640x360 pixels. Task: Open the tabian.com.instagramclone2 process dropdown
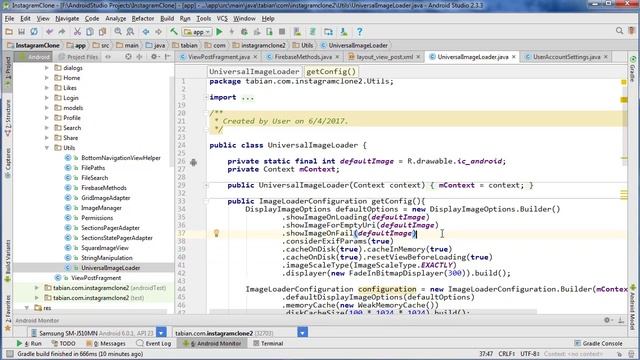click(302, 333)
